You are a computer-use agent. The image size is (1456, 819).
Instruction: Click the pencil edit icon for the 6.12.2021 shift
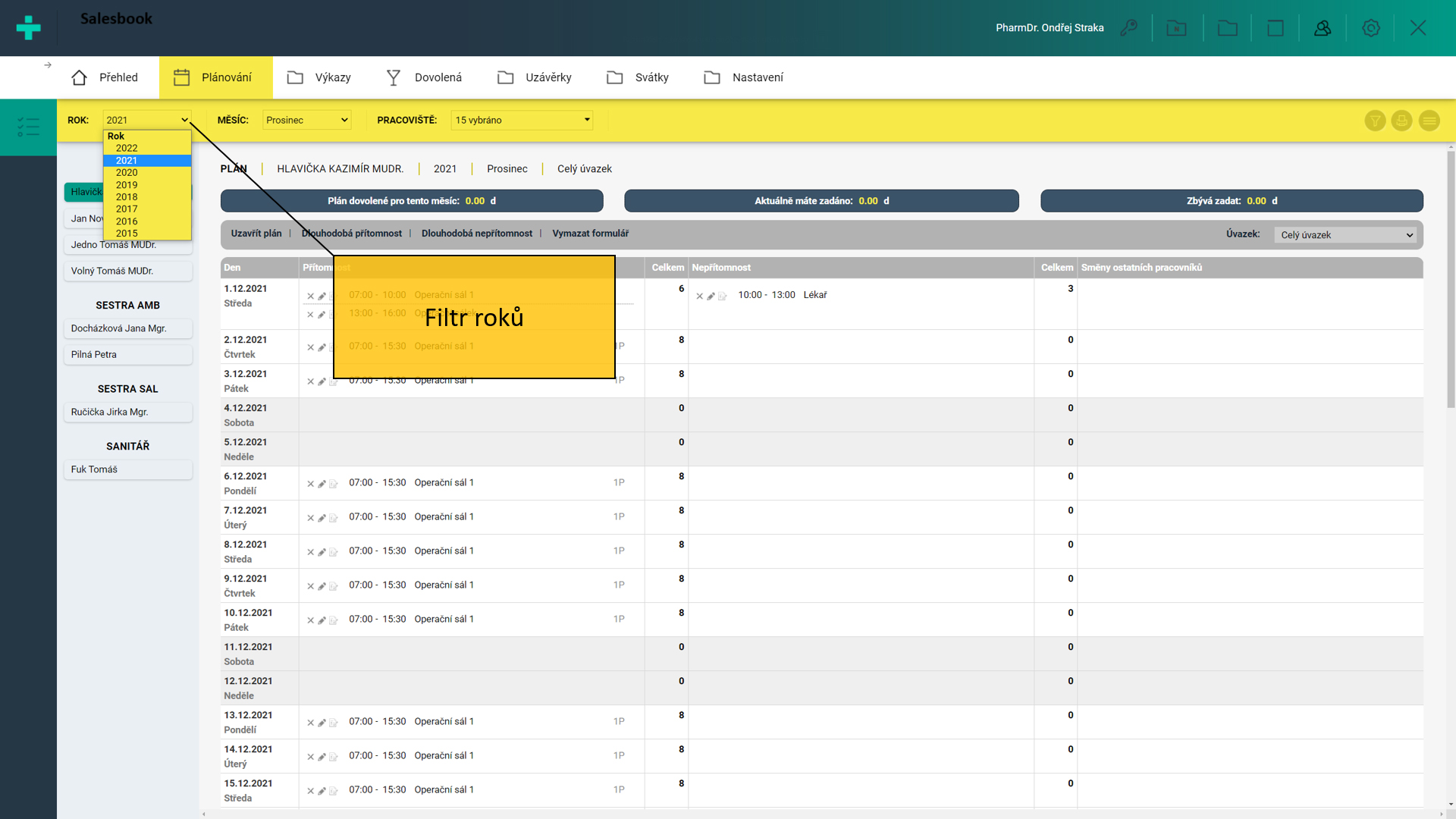click(x=322, y=484)
